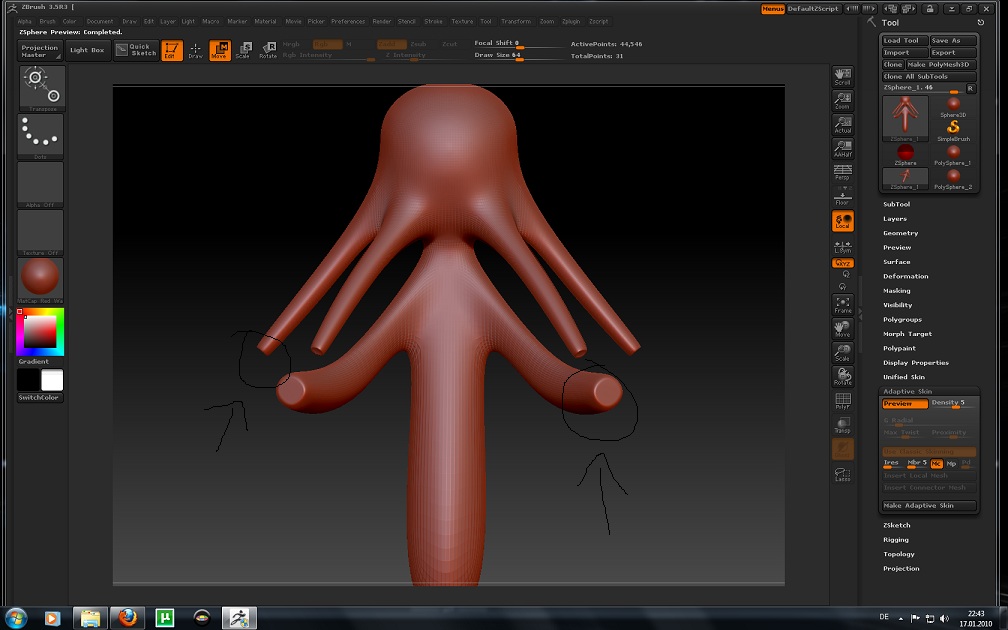1008x630 pixels.
Task: Switch to Draw mode icon
Action: (195, 50)
